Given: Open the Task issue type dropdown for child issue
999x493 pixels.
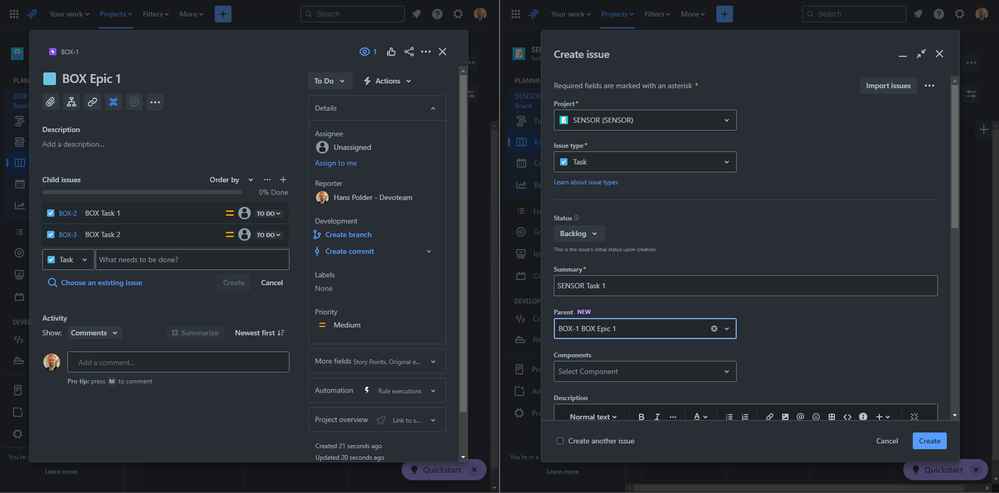Looking at the screenshot, I should click(68, 260).
